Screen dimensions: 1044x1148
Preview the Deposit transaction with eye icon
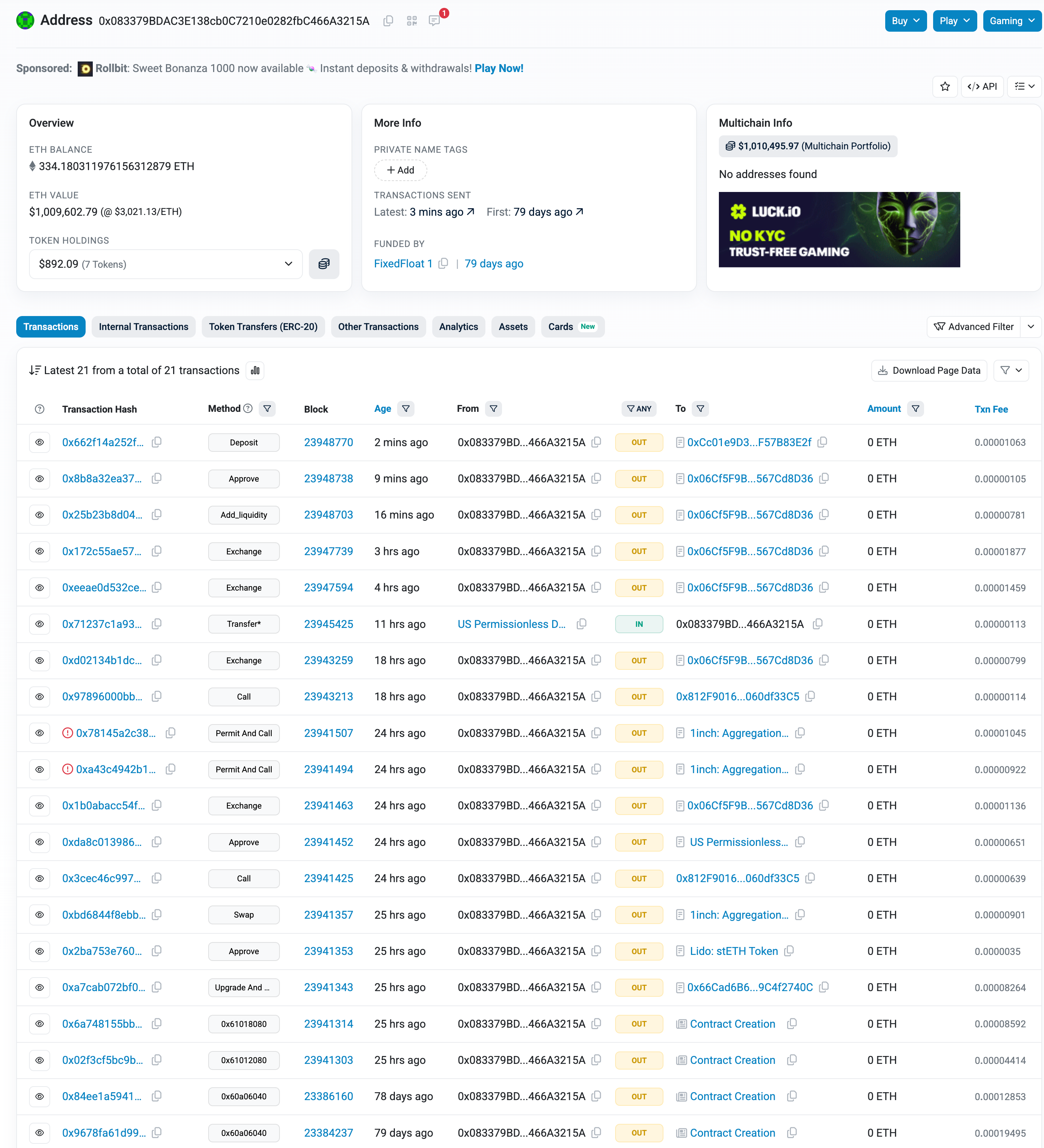click(x=39, y=442)
